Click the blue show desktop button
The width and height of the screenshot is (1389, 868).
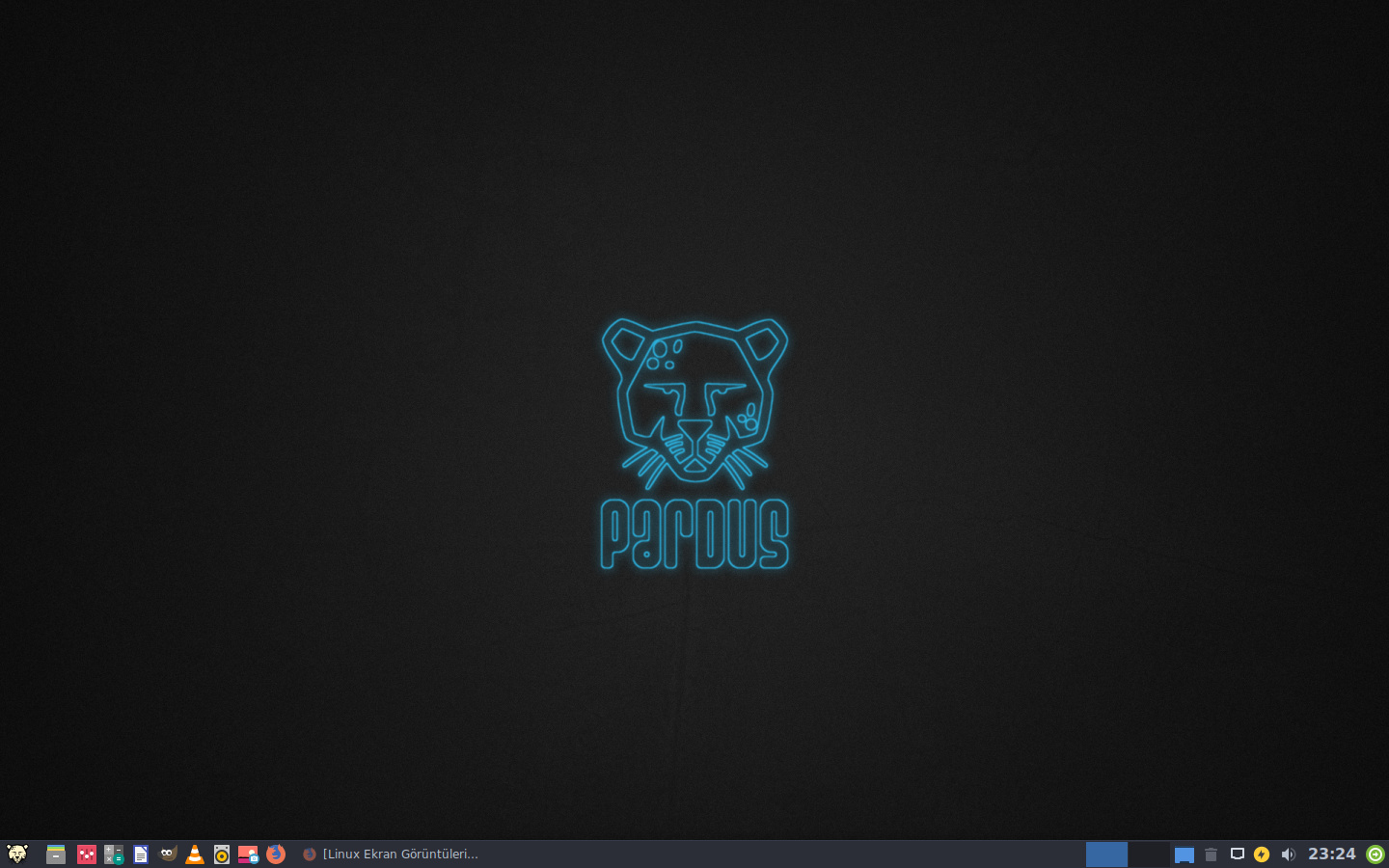click(1185, 854)
